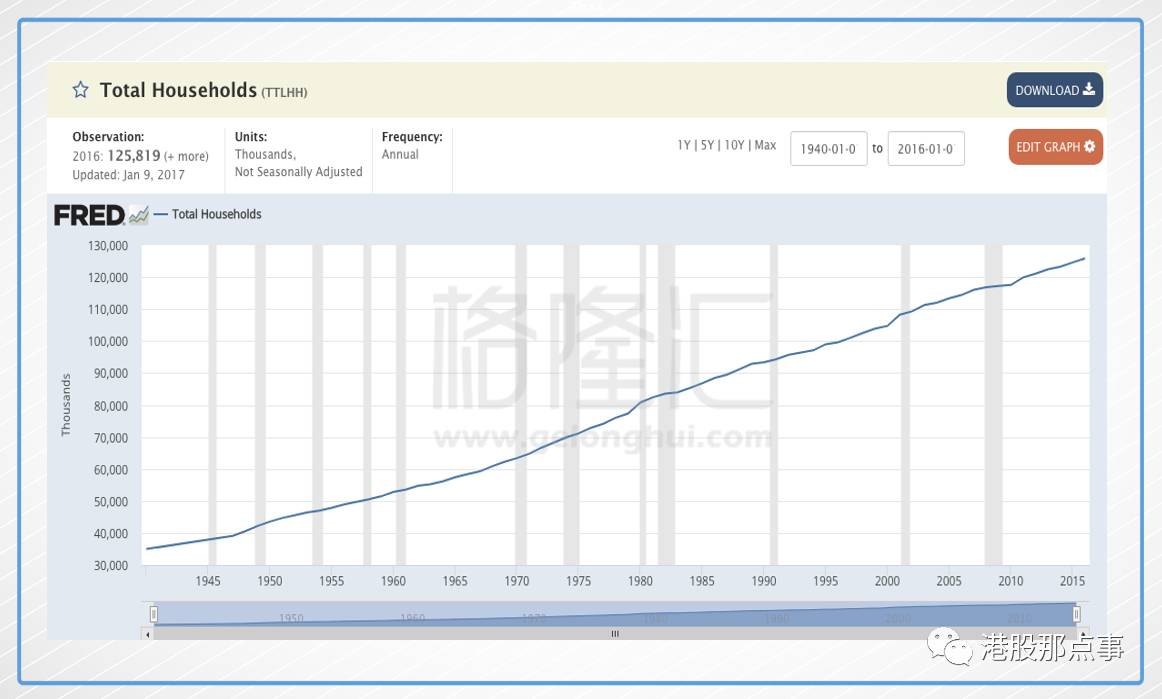Click the favorite star icon beside Total Households
The image size is (1162, 699).
tap(80, 90)
